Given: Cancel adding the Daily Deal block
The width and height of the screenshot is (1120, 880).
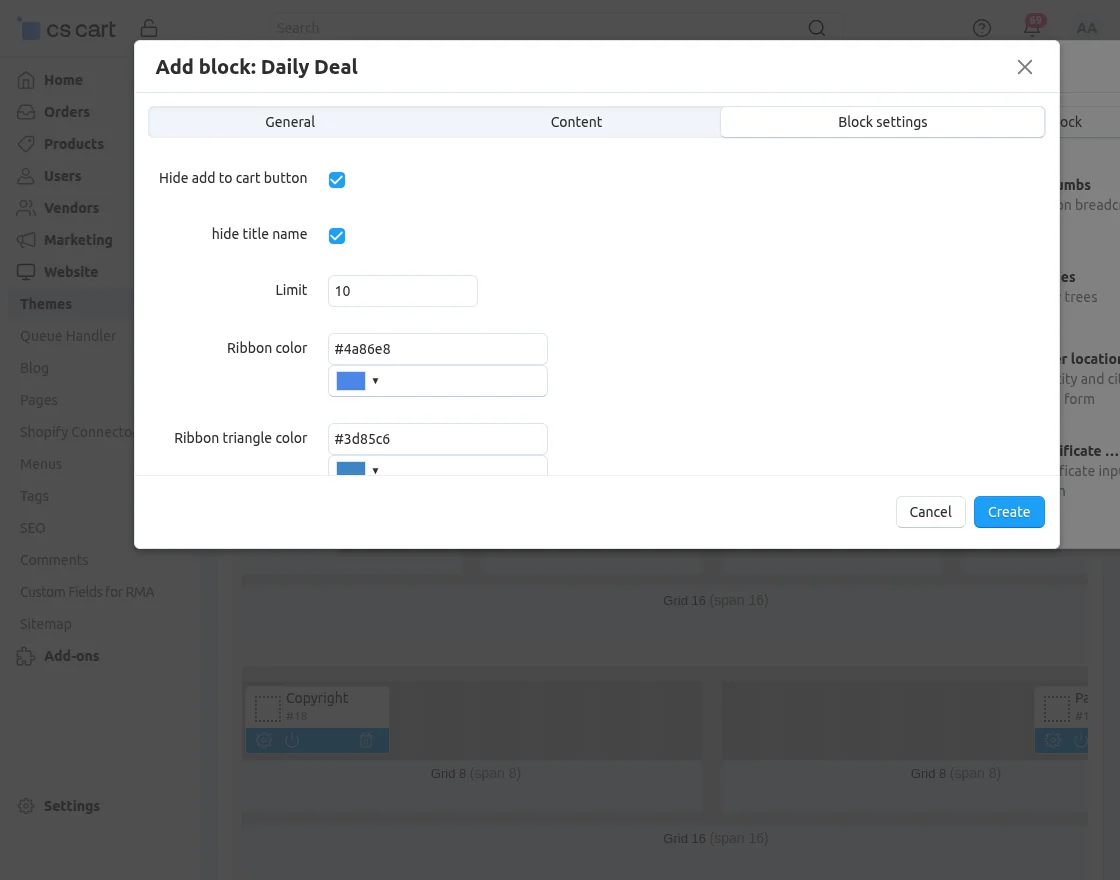Looking at the screenshot, I should (930, 511).
